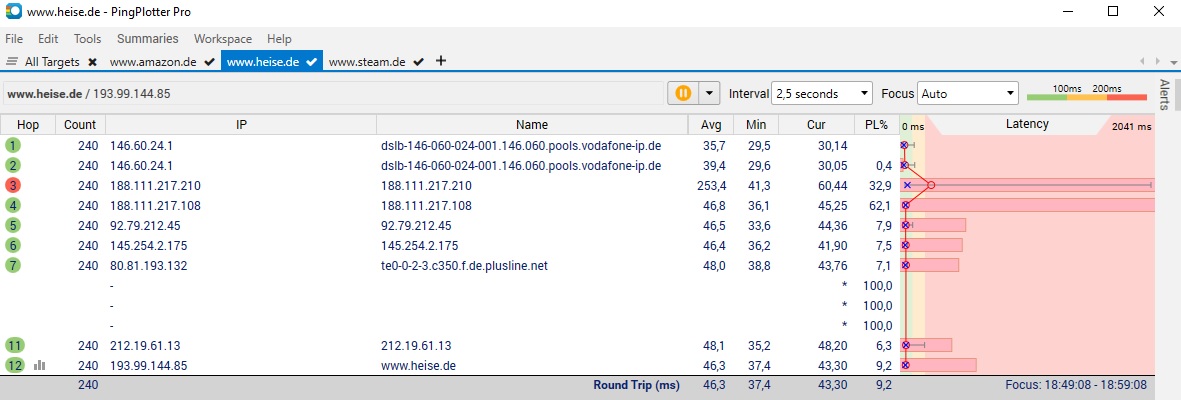This screenshot has width=1181, height=400.
Task: Click the hop 12 www.heise.de name cell
Action: (x=419, y=366)
